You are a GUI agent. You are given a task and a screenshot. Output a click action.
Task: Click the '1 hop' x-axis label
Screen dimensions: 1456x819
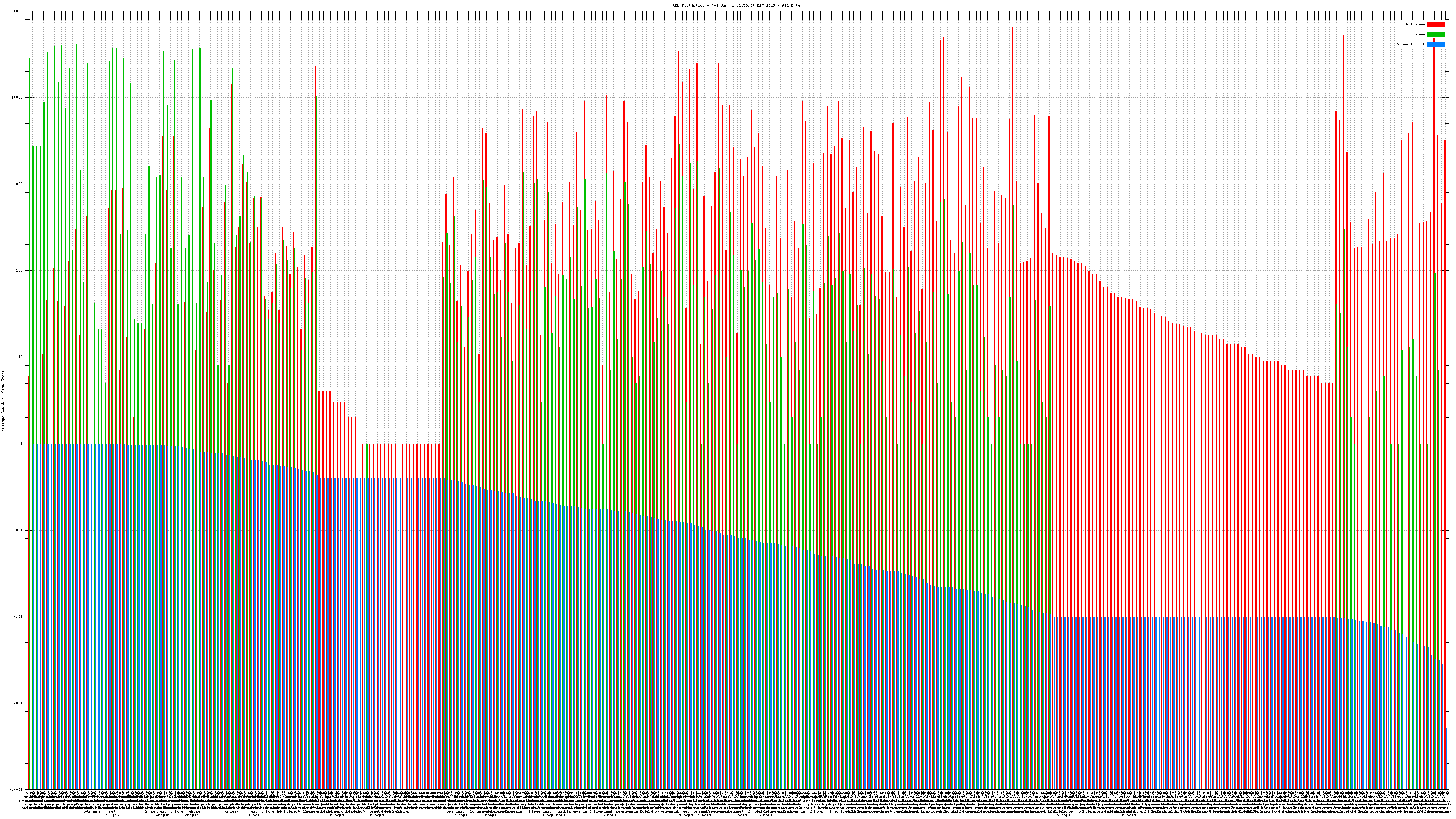click(x=254, y=815)
